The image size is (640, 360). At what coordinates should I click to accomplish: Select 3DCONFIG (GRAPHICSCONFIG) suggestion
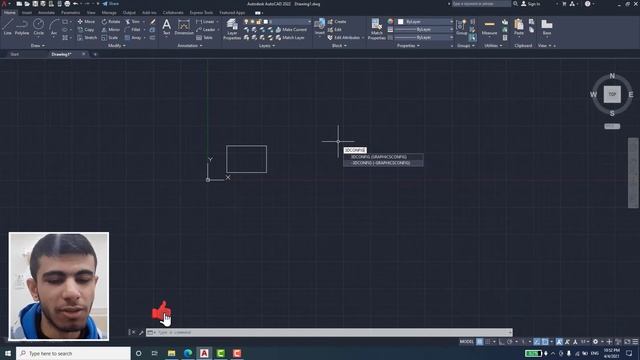tap(383, 157)
